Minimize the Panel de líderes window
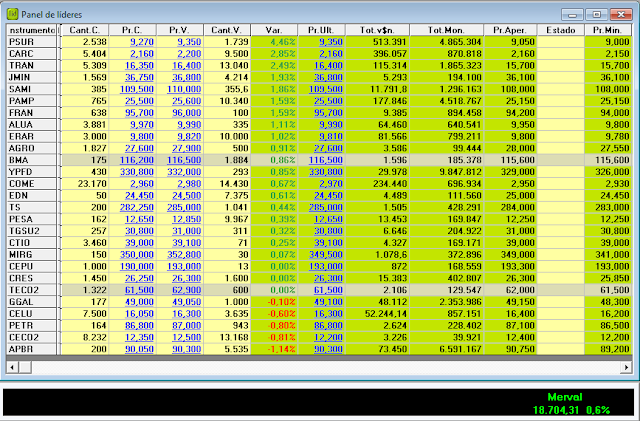 click(572, 15)
